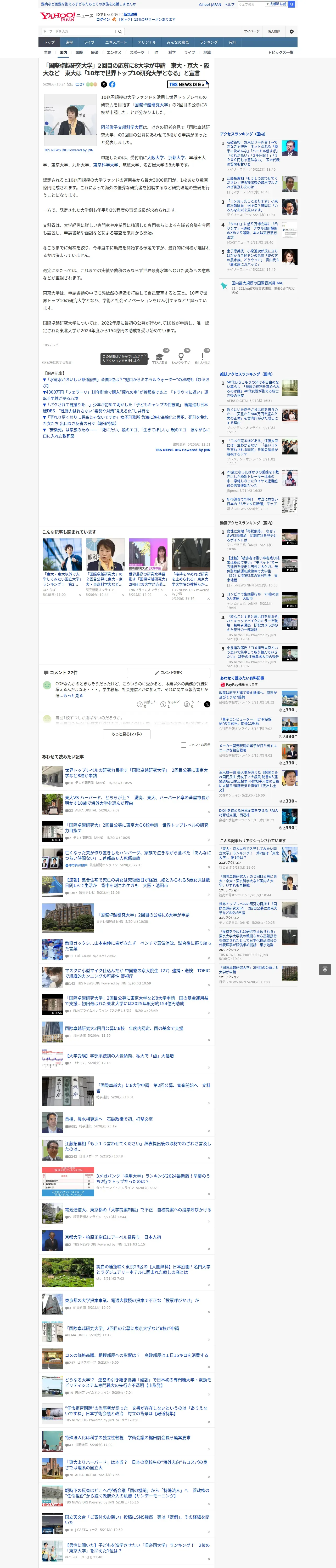This screenshot has height=1568, width=336.
Task: Select the IT category tab
Action: pos(156,52)
